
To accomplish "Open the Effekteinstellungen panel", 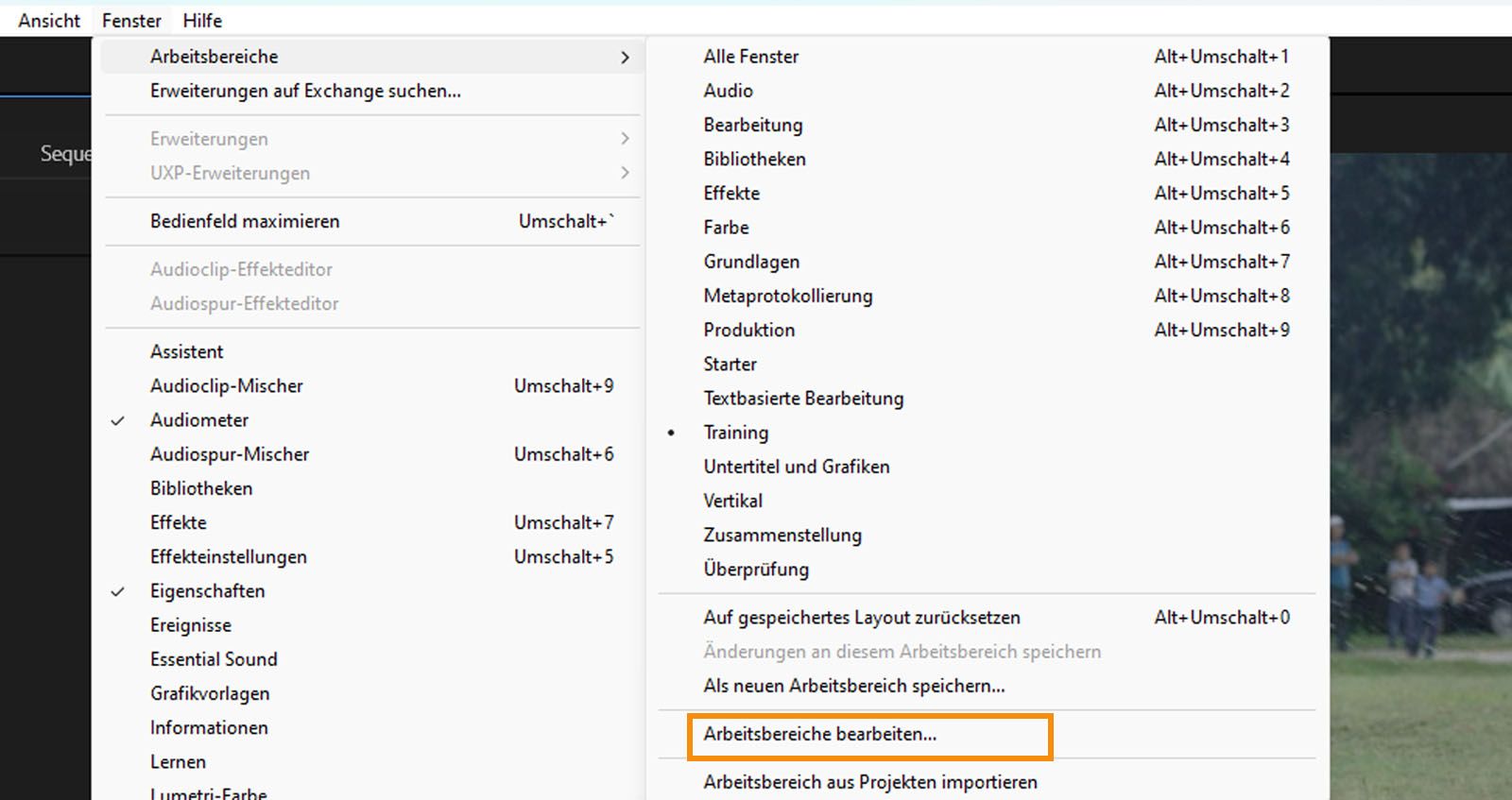I will [x=228, y=557].
